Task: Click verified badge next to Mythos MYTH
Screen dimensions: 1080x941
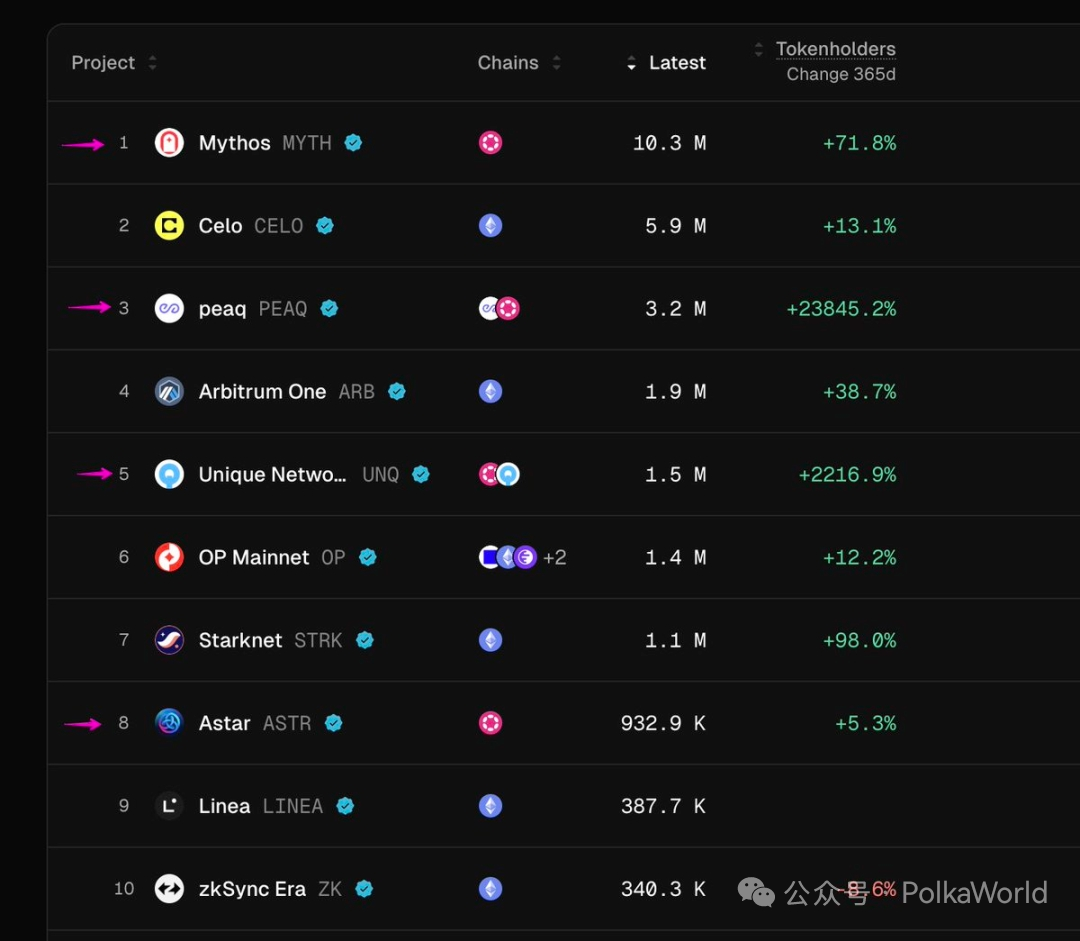Action: (354, 143)
